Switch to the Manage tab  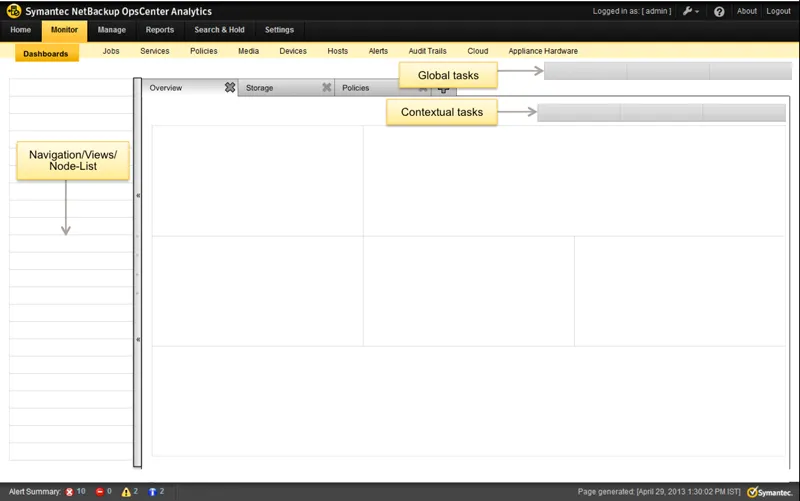pos(112,30)
